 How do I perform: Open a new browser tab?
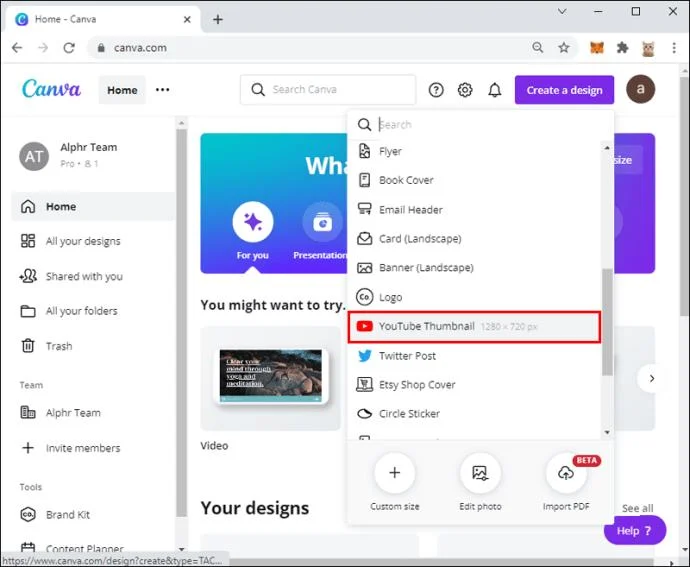pos(218,19)
